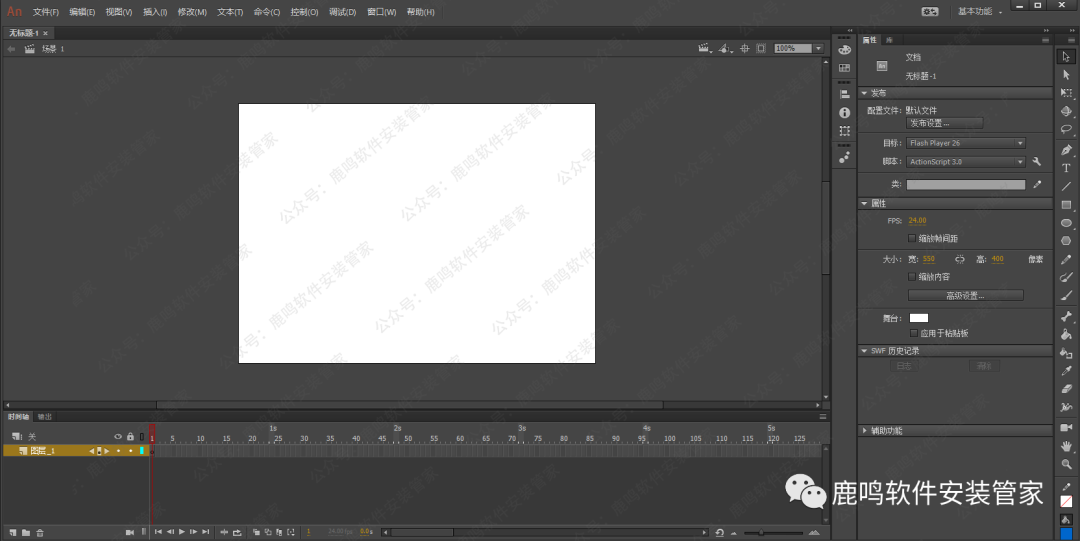Open the Flash Player 26 target dropdown
The image size is (1080, 541).
(x=965, y=143)
